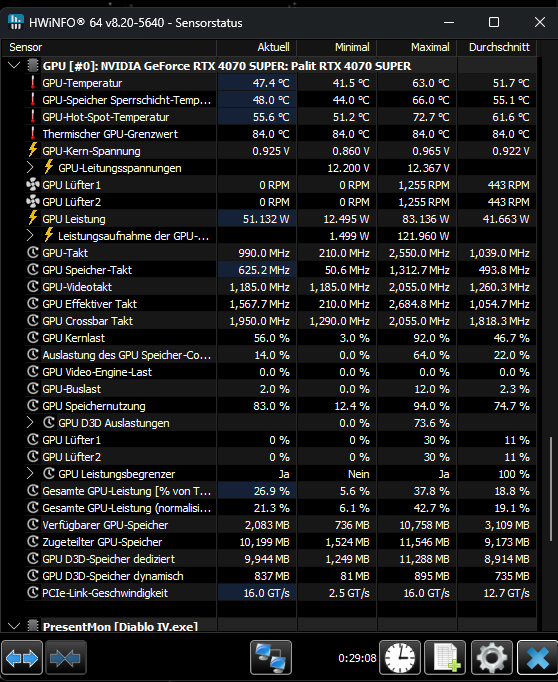Click the clock icon beside GPU-Buslast
The height and width of the screenshot is (682, 558).
[x=33, y=388]
